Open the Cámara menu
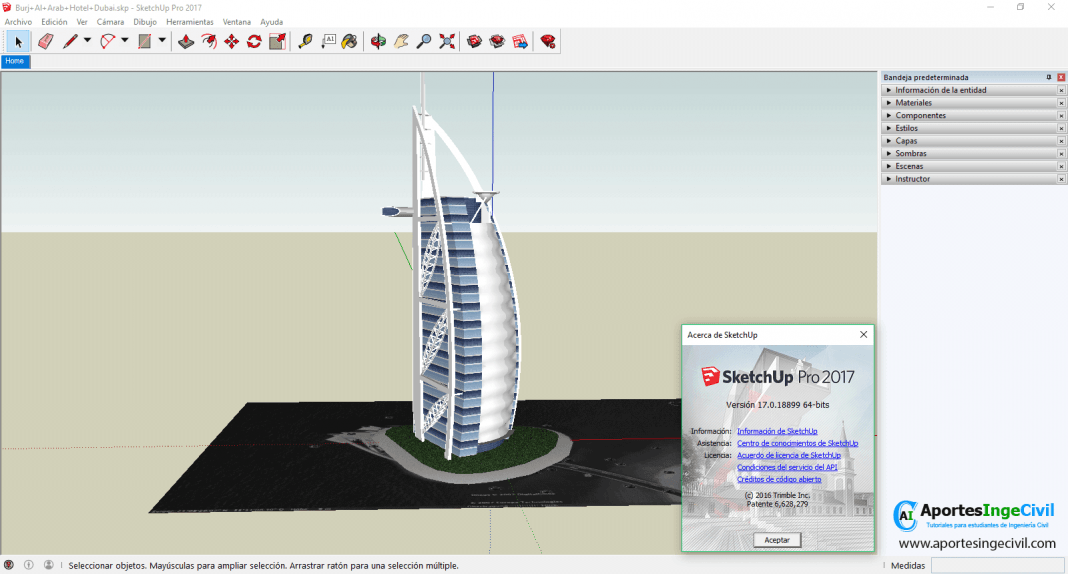This screenshot has height=574, width=1068. click(x=110, y=22)
